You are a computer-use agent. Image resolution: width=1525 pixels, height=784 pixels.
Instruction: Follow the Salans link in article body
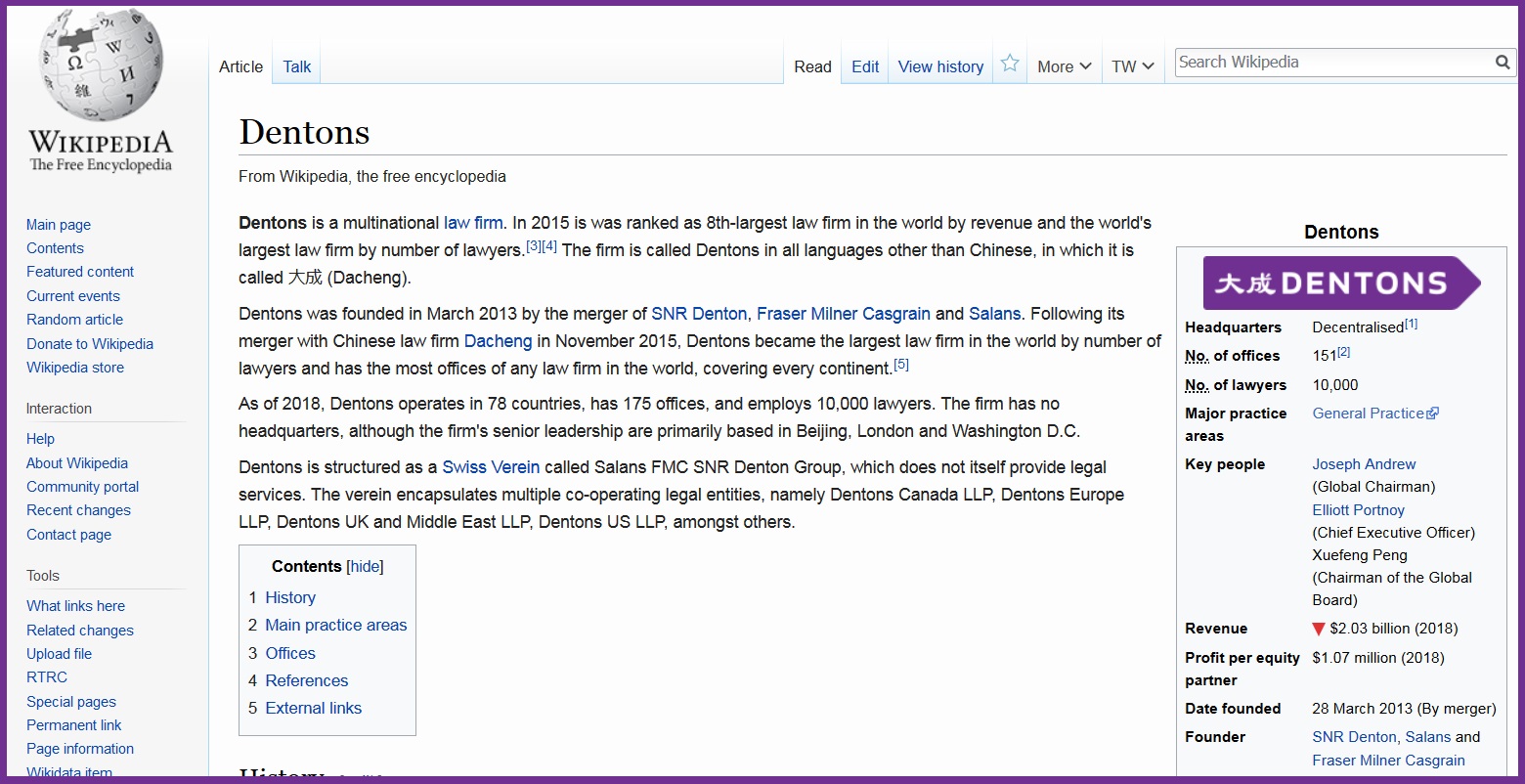tap(994, 314)
